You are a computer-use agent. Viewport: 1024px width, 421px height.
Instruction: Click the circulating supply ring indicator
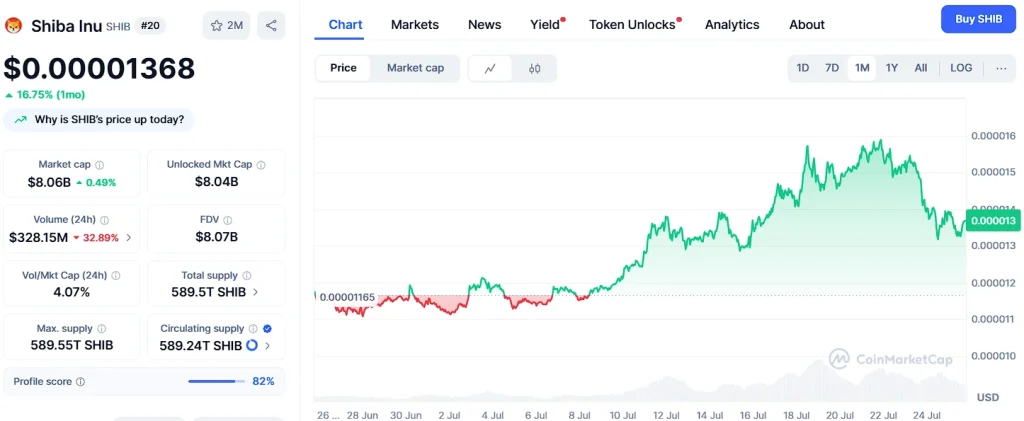click(x=251, y=345)
